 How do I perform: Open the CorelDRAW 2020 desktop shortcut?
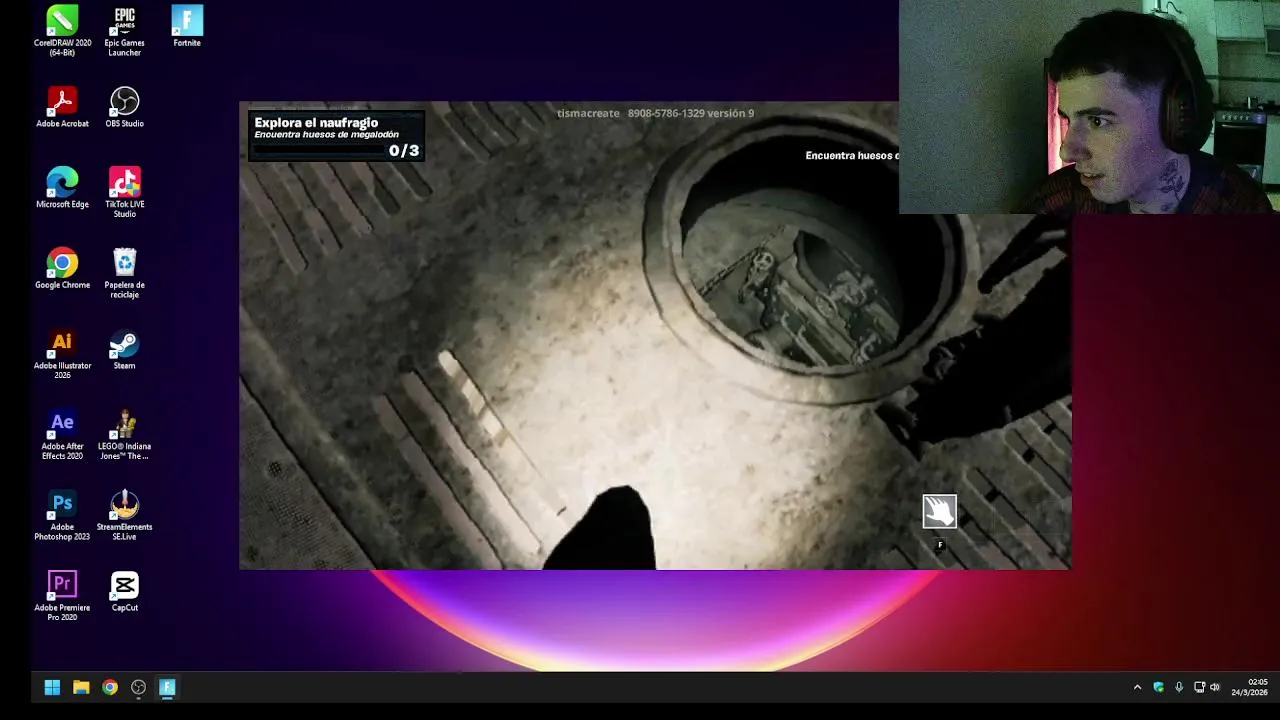62,30
